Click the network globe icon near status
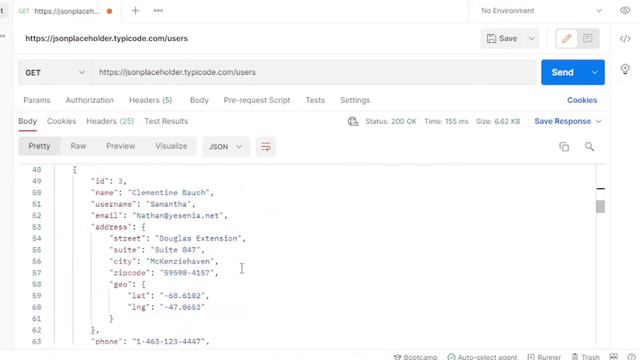The width and height of the screenshot is (640, 360). pyautogui.click(x=353, y=121)
